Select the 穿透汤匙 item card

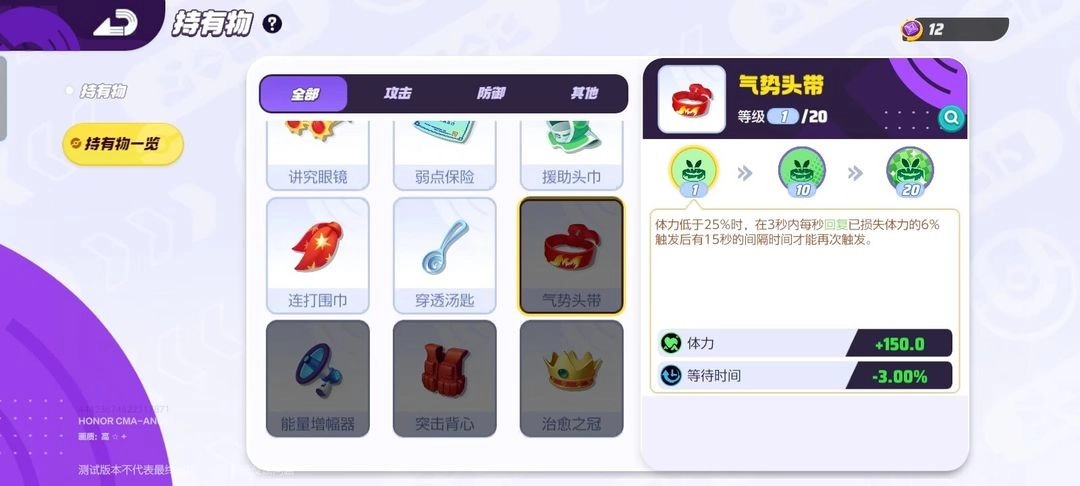(444, 255)
